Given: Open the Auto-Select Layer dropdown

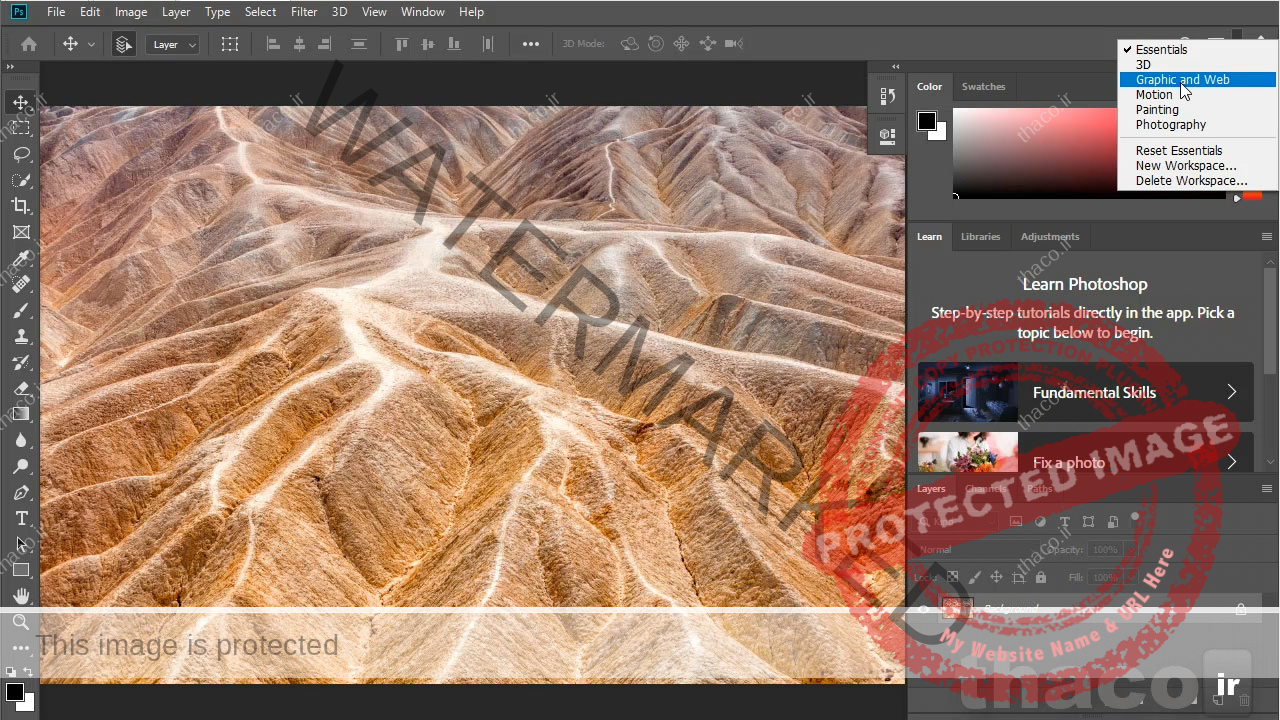Looking at the screenshot, I should pos(173,44).
